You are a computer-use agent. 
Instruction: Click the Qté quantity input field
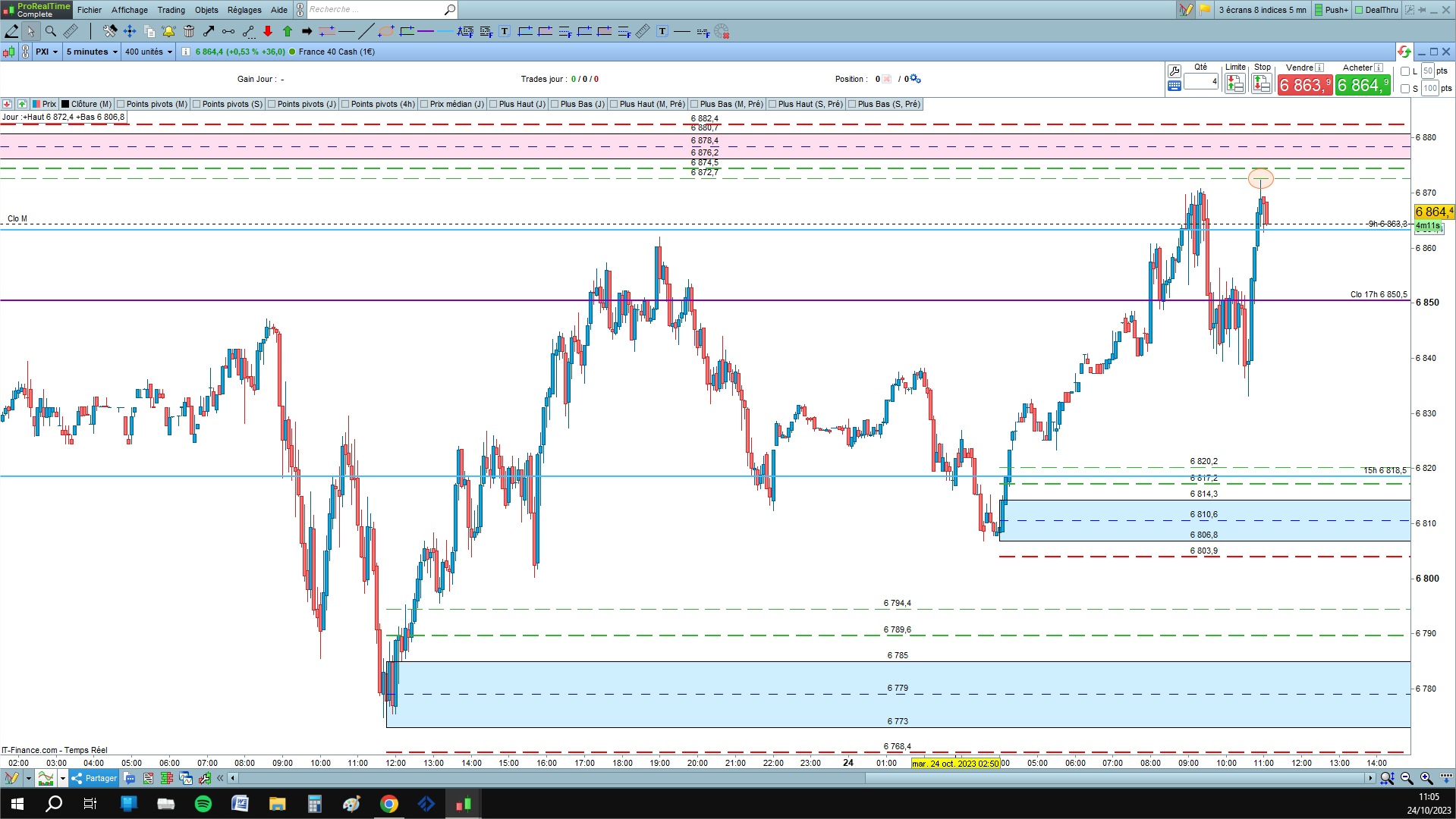point(1200,81)
